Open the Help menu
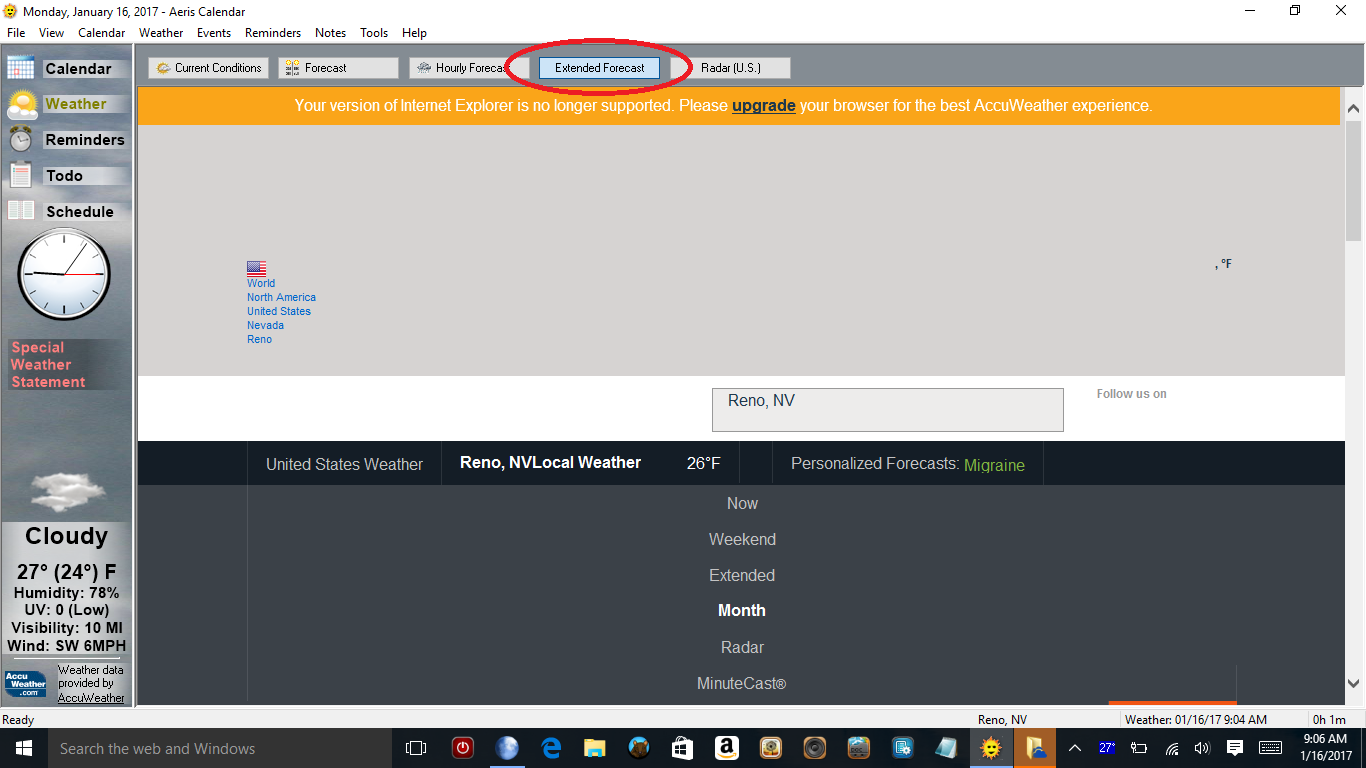The height and width of the screenshot is (768, 1366). pyautogui.click(x=414, y=33)
